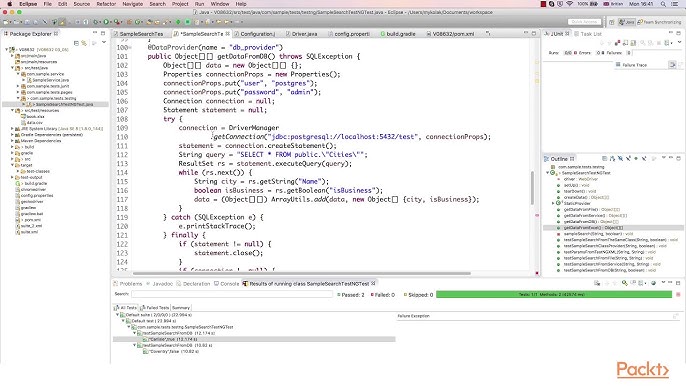Click Sort alphabetically icon in Outline panel
The height and width of the screenshot is (386, 686).
pyautogui.click(x=612, y=159)
